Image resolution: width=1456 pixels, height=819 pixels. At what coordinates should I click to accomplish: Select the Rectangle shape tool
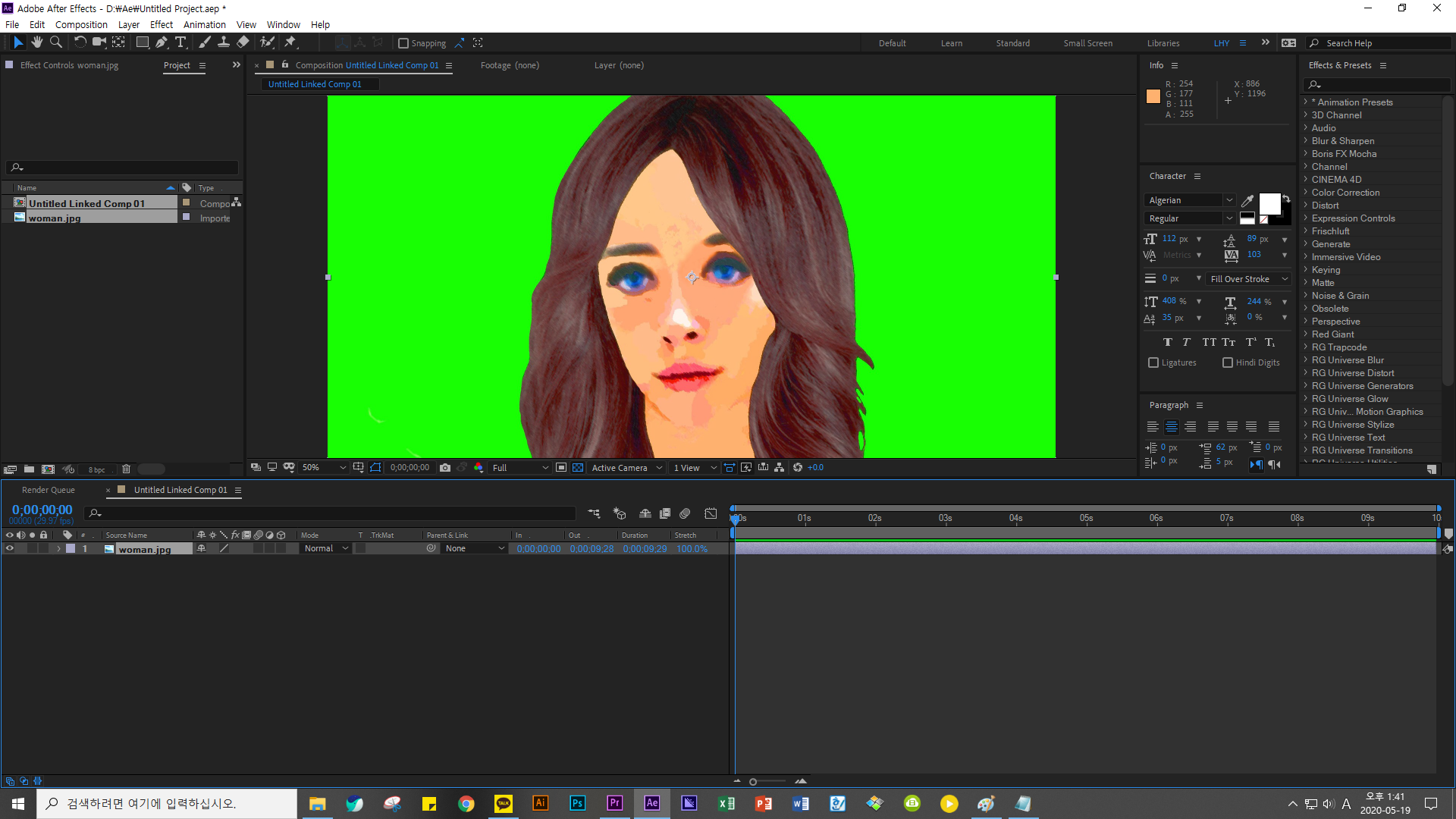[x=142, y=42]
